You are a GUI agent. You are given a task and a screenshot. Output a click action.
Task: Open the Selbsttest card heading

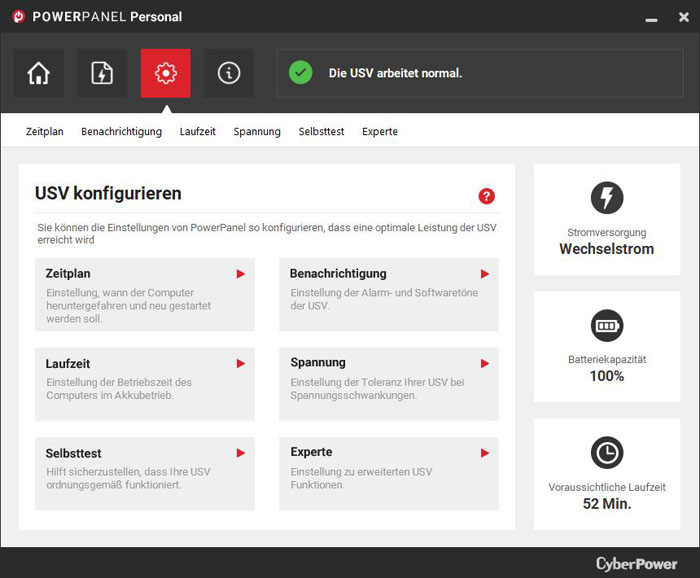74,453
